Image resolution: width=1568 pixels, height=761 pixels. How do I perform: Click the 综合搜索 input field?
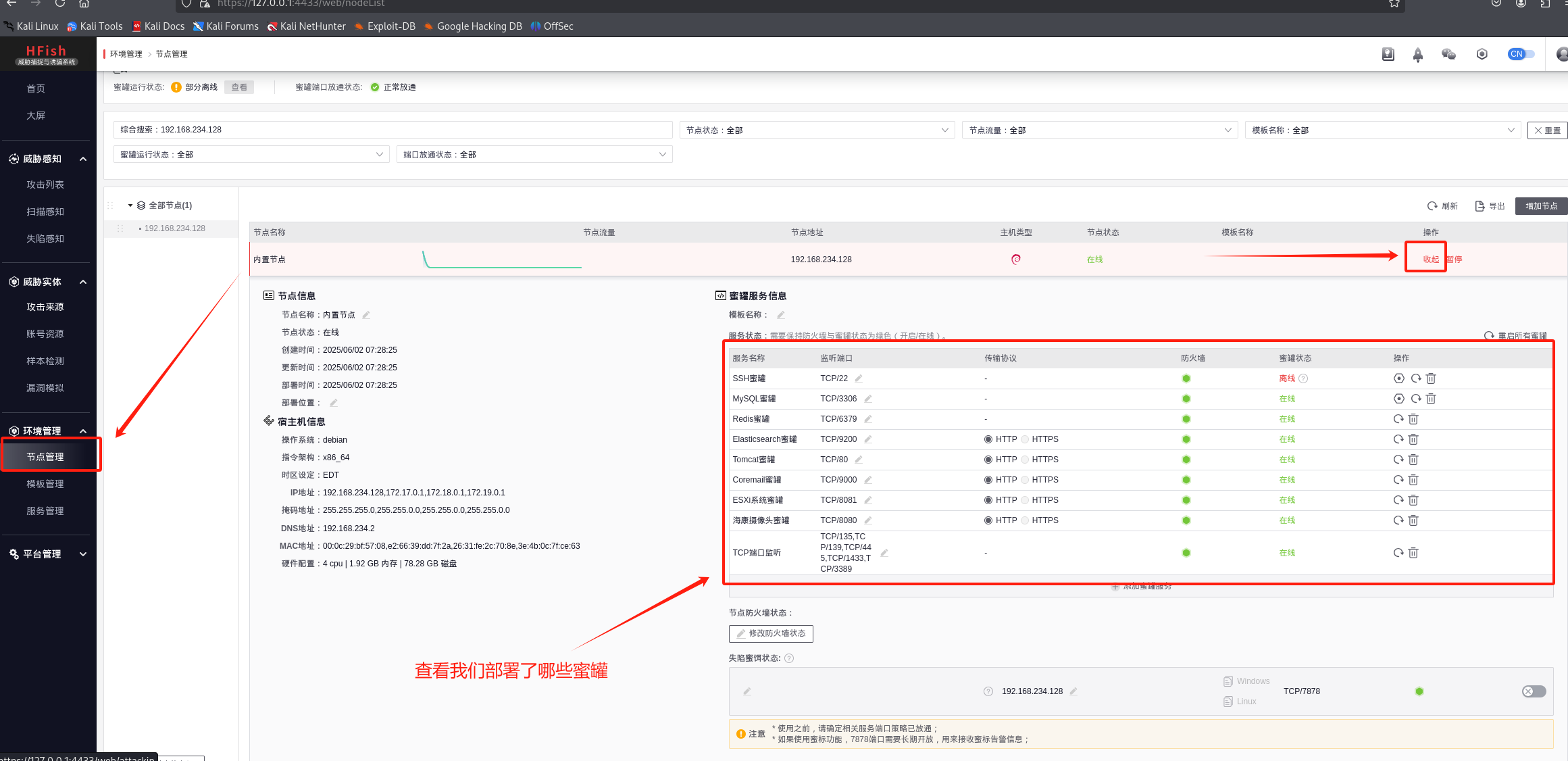point(393,130)
